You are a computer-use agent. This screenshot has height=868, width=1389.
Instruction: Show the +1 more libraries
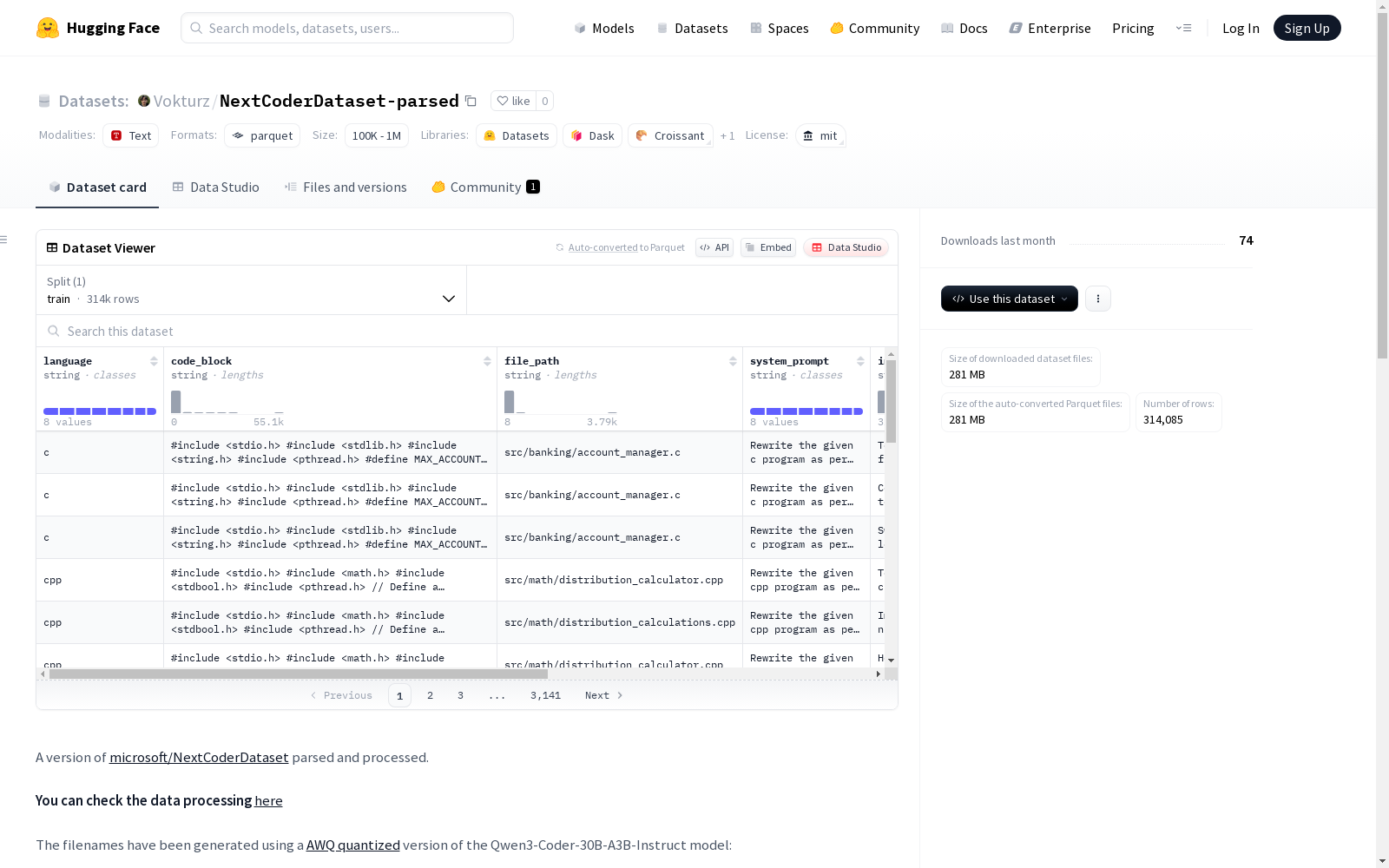point(727,135)
